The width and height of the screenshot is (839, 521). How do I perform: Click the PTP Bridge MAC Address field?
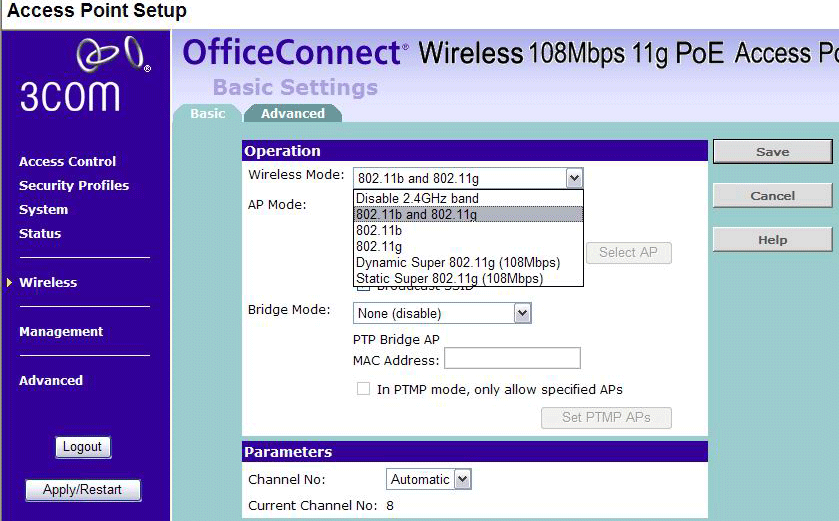512,359
